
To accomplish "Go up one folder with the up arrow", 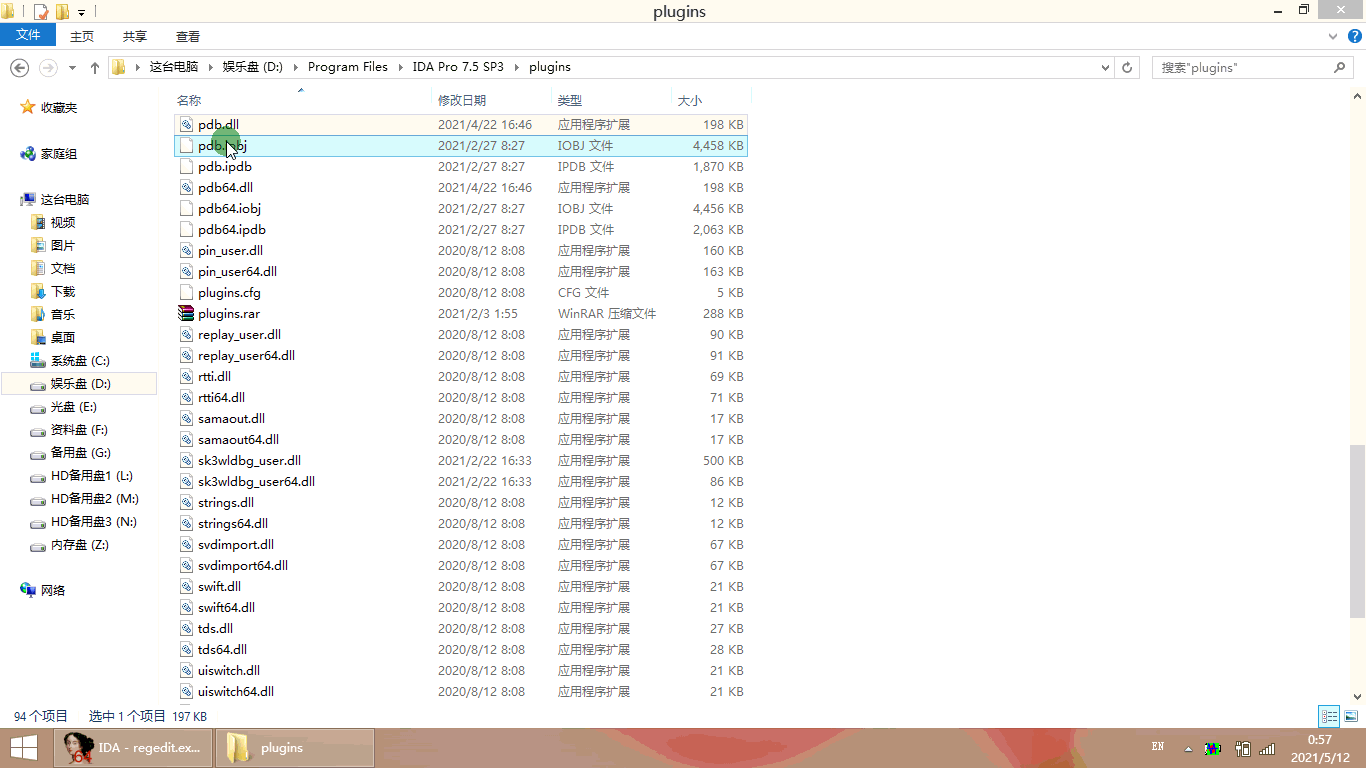I will pyautogui.click(x=95, y=67).
